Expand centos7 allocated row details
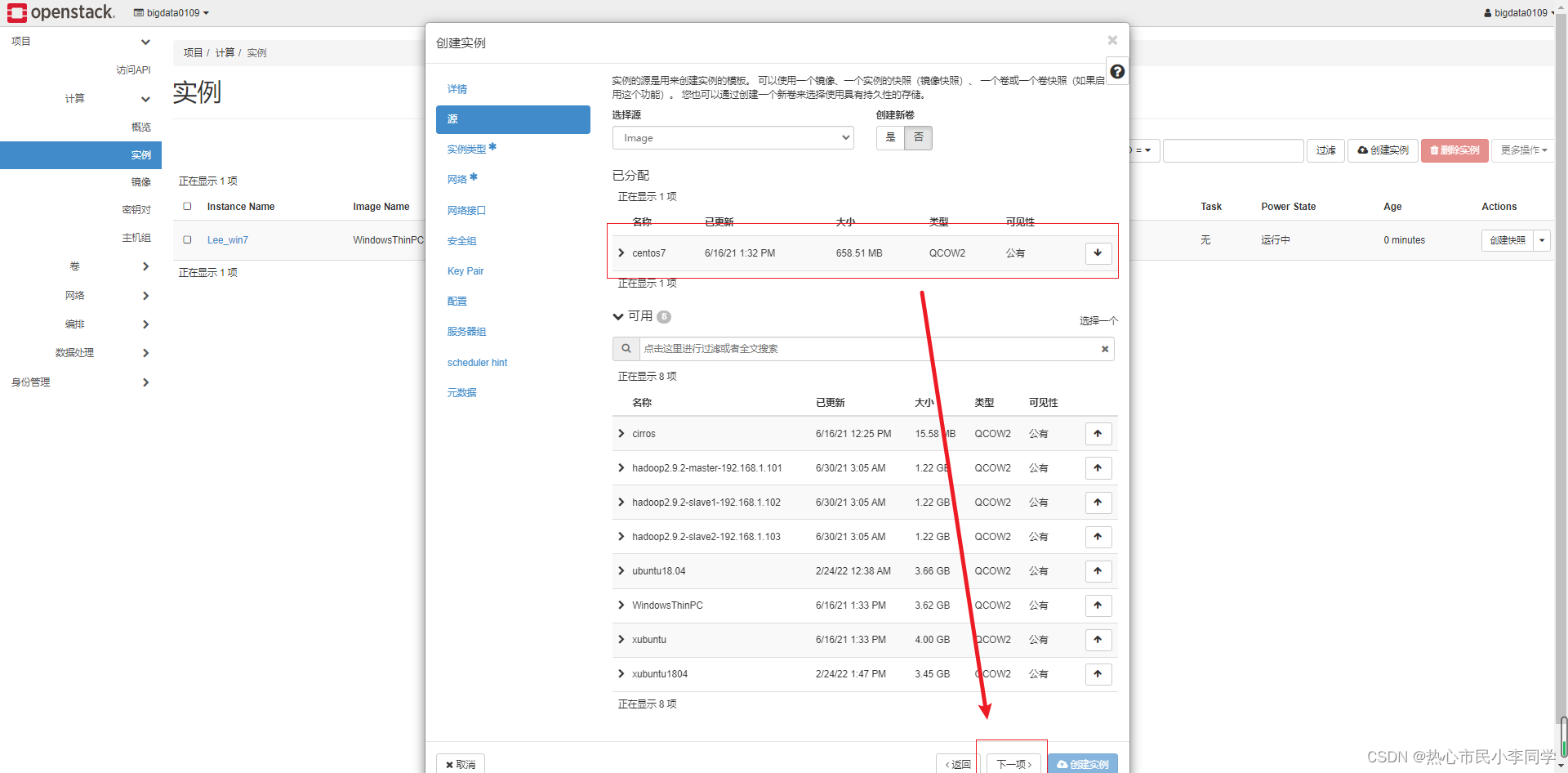Image resolution: width=1568 pixels, height=773 pixels. pyautogui.click(x=621, y=253)
